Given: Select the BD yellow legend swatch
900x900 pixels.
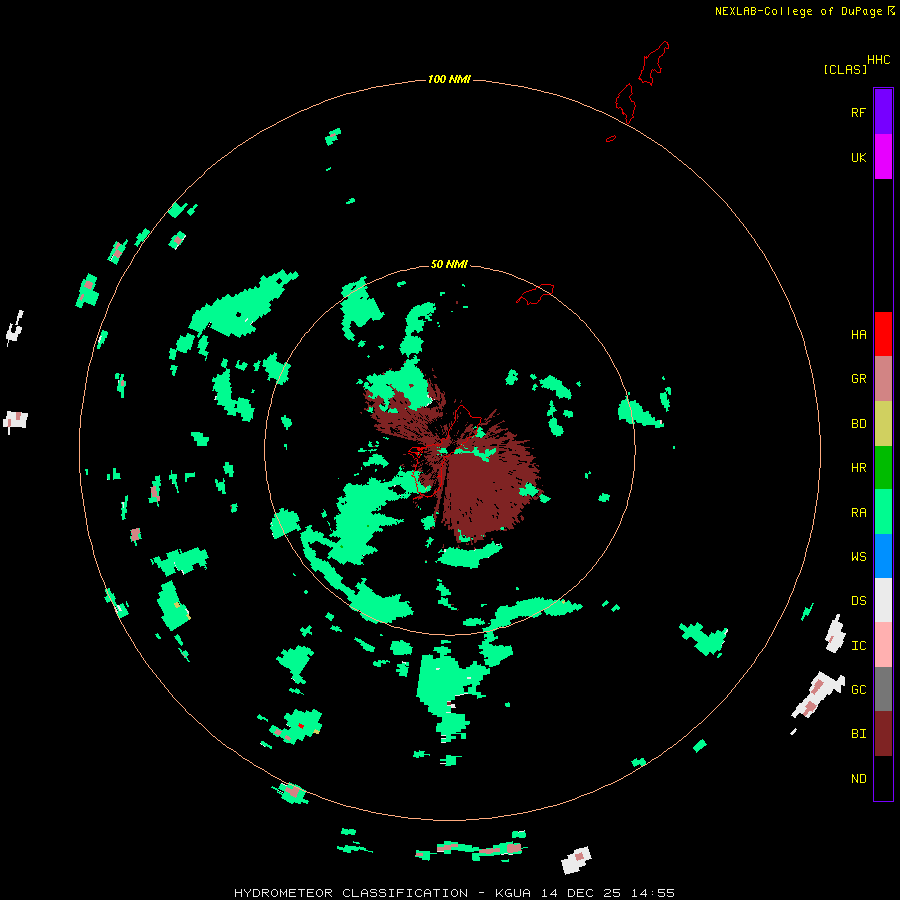Looking at the screenshot, I should pyautogui.click(x=883, y=424).
